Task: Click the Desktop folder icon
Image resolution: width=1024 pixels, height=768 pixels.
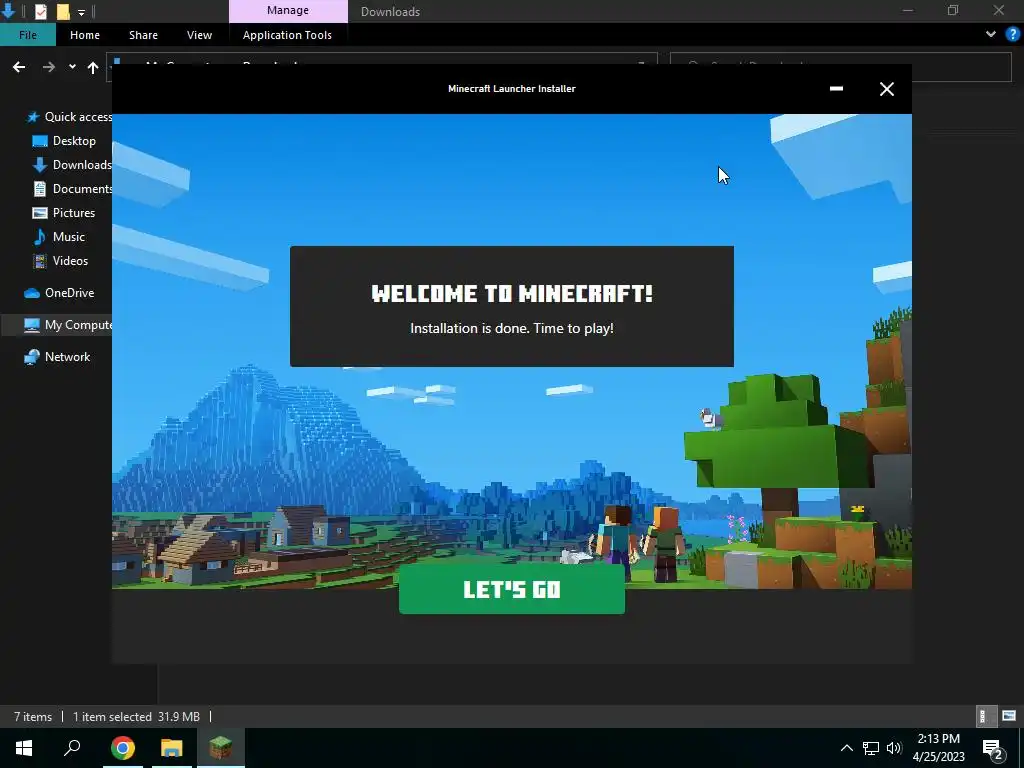Action: point(40,141)
